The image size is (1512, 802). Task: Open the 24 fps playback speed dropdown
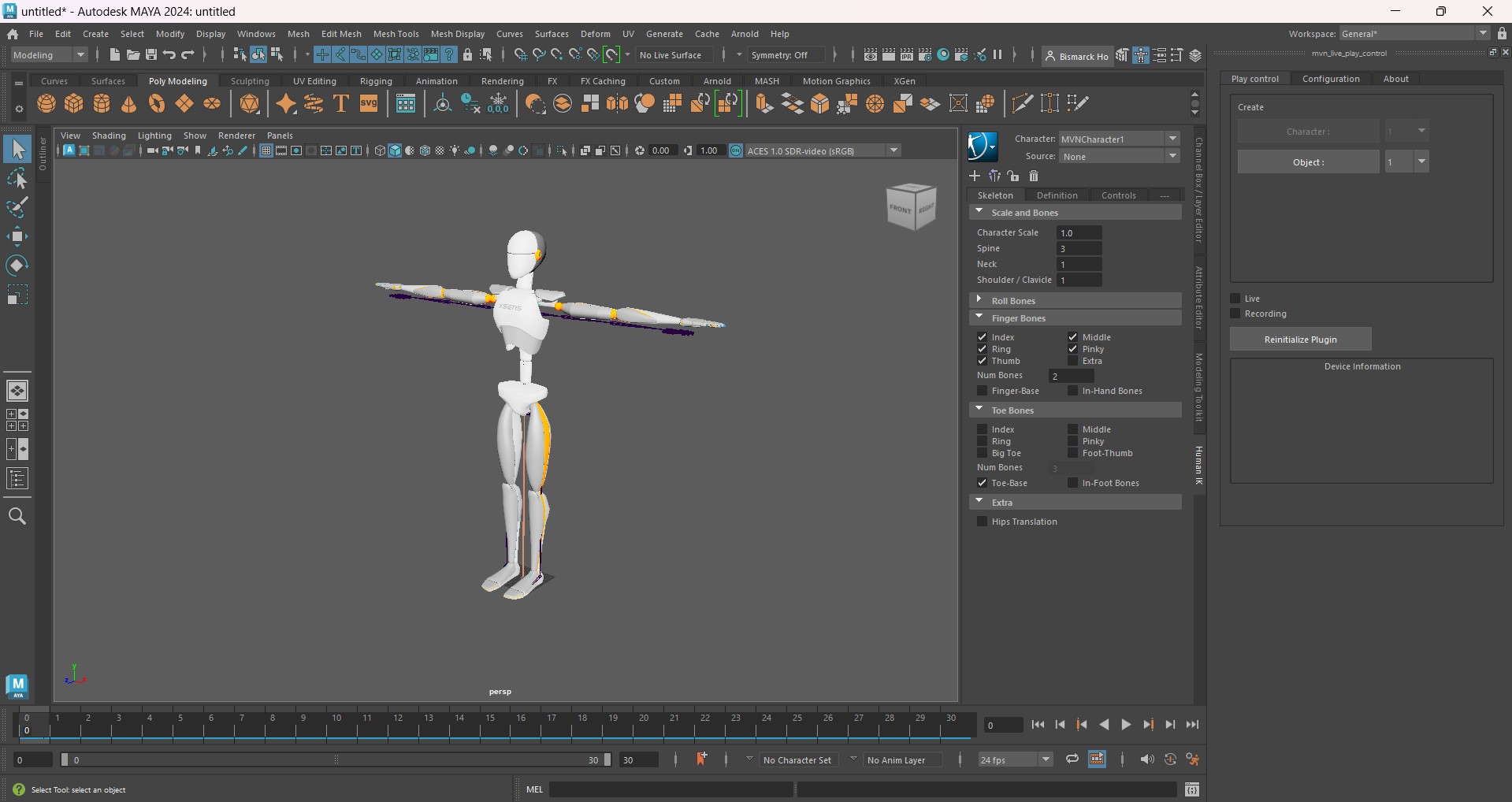pyautogui.click(x=1015, y=760)
